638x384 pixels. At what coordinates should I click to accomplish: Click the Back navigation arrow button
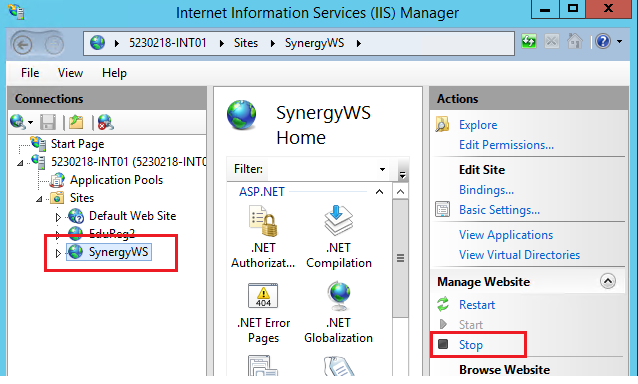click(x=23, y=44)
